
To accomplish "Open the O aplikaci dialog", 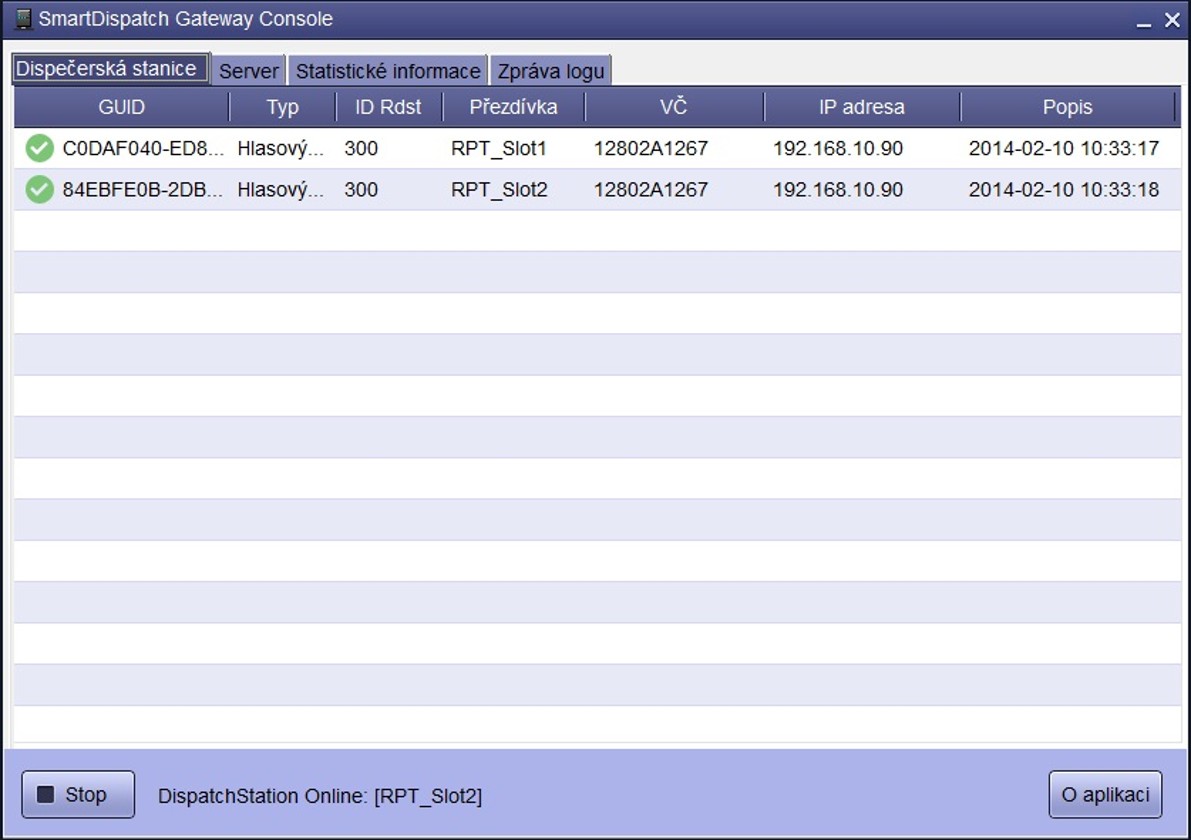I will 1105,794.
